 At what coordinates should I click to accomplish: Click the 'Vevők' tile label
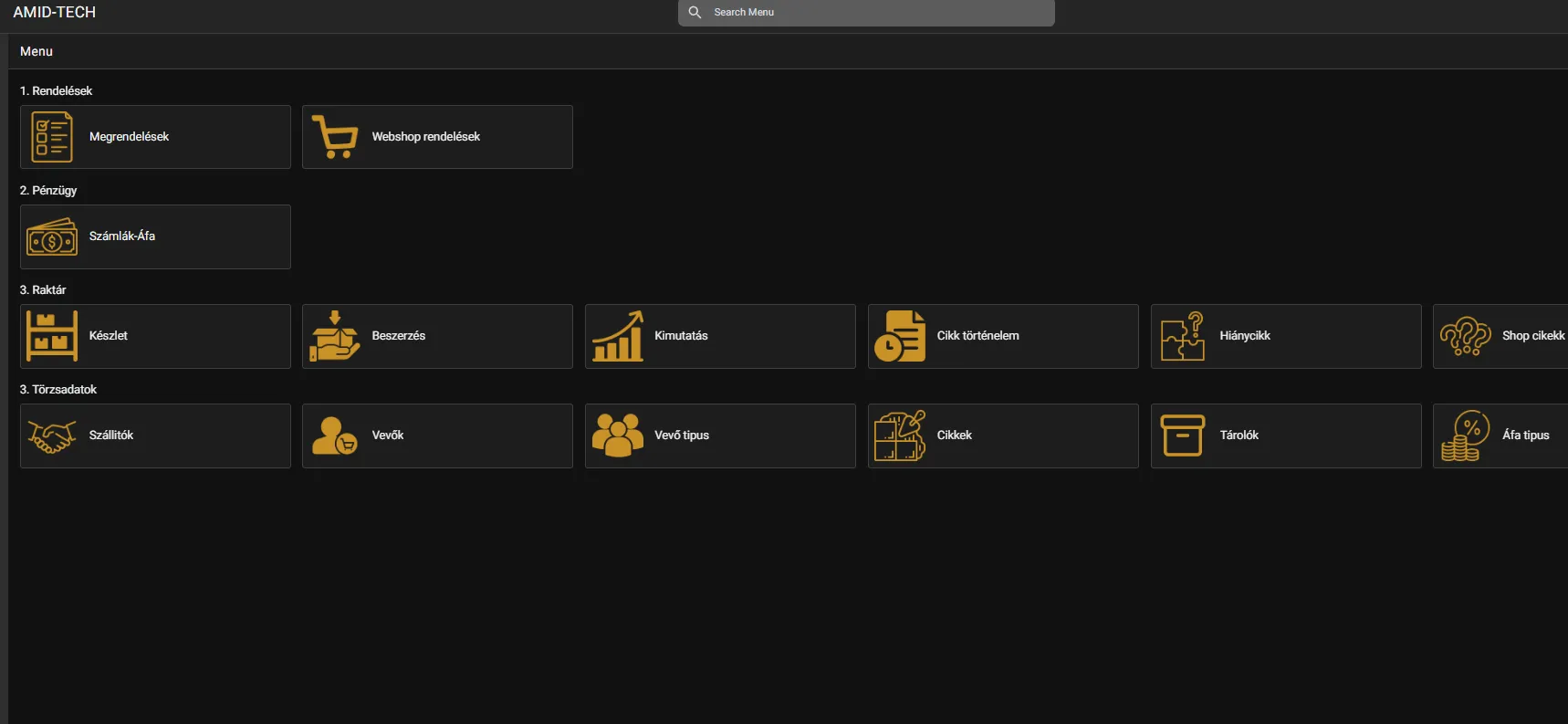(x=388, y=435)
